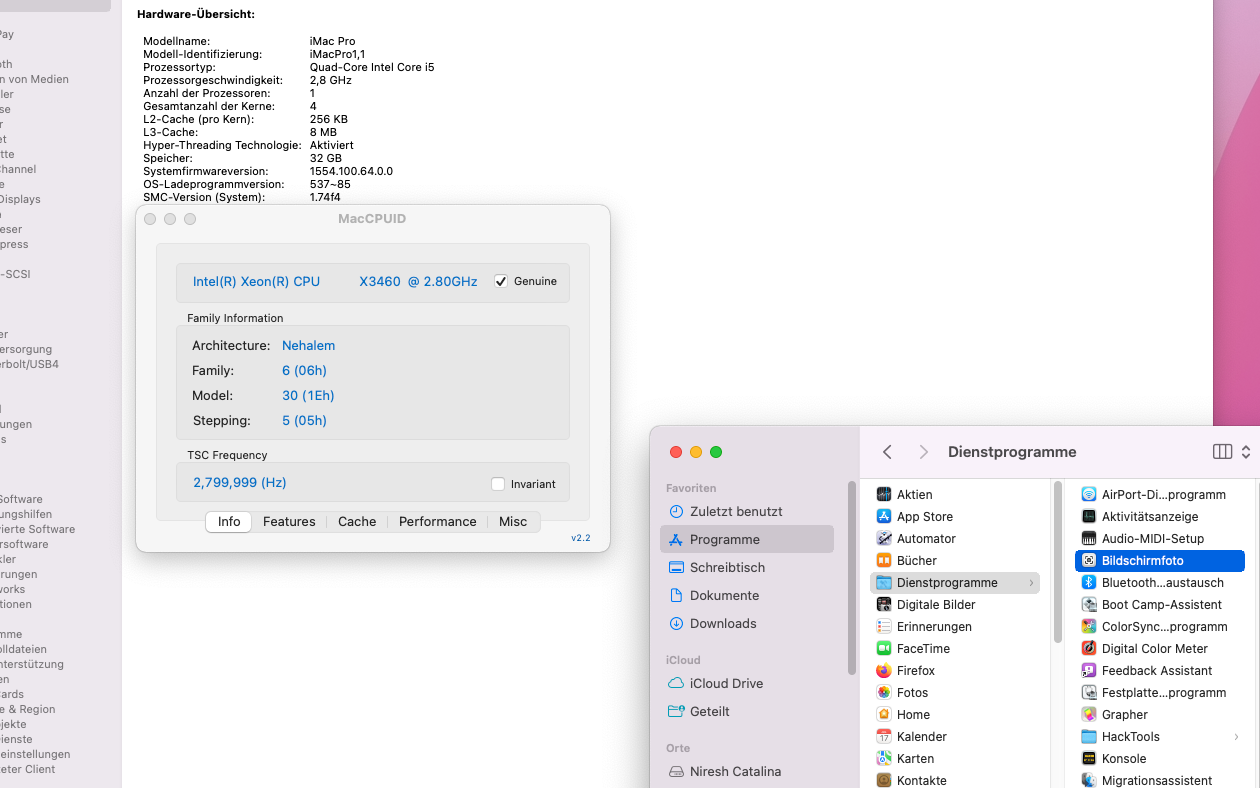Go back in Finder window
Image resolution: width=1260 pixels, height=788 pixels.
887,452
